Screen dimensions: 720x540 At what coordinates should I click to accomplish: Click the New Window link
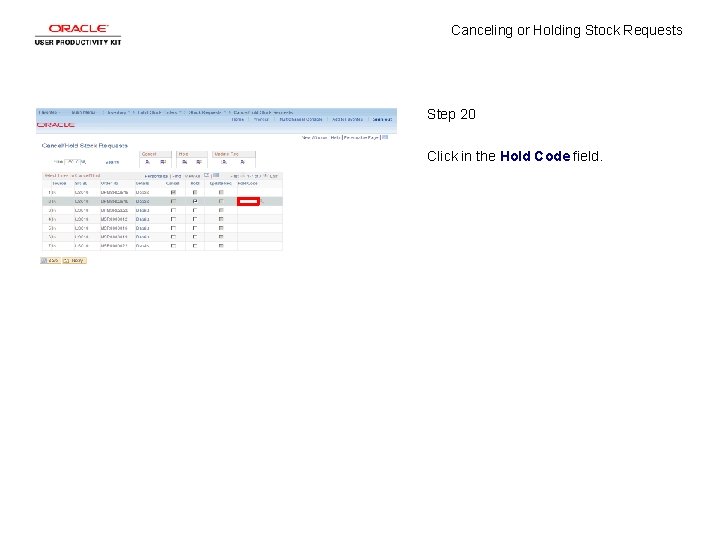[x=315, y=137]
